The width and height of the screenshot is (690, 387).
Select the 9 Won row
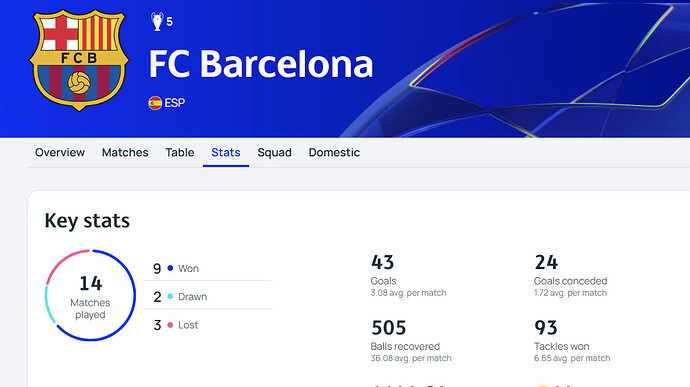(208, 268)
